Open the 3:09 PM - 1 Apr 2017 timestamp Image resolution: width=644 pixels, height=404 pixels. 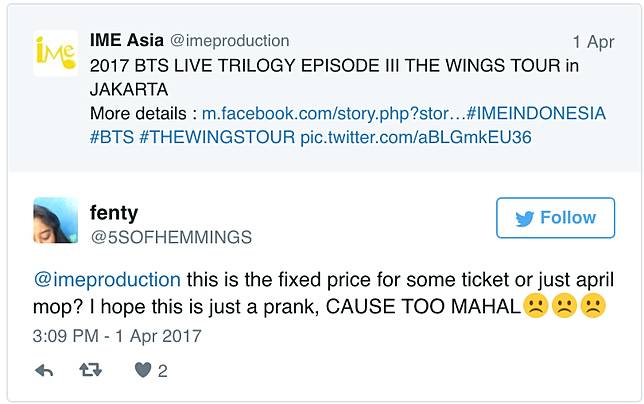coord(118,335)
